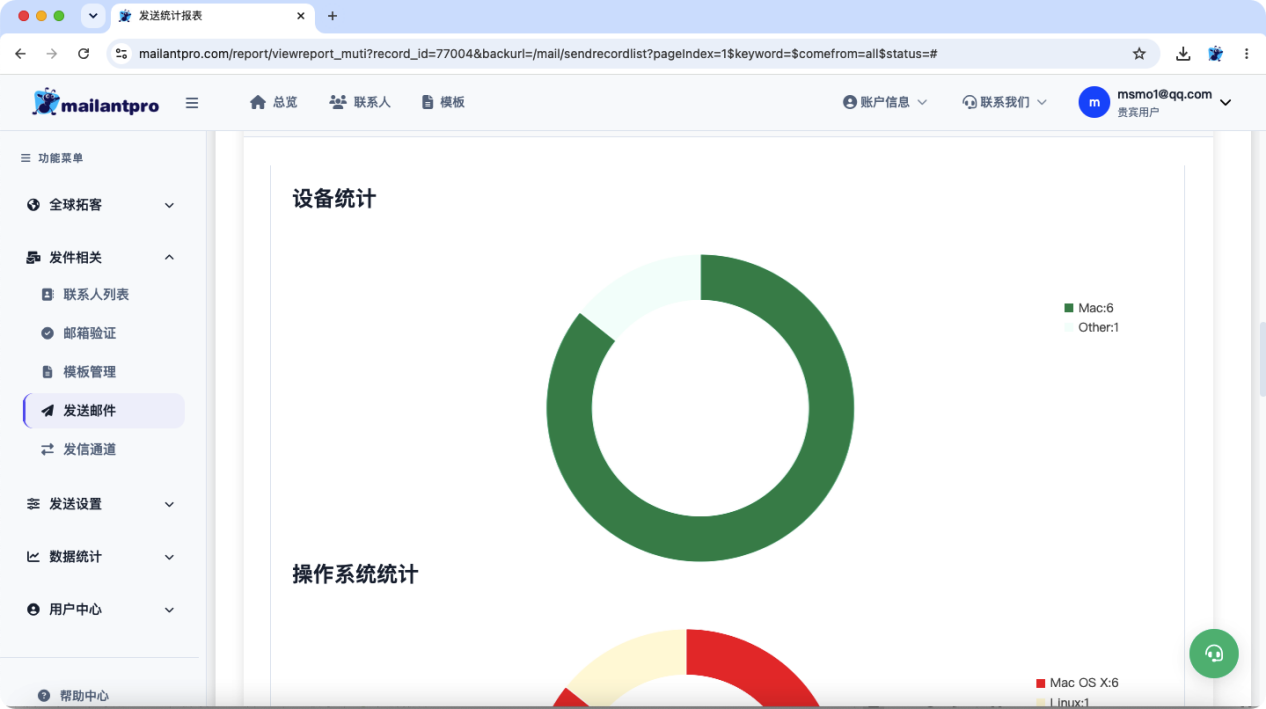Click the 发件相关 mailbox icon

[x=33, y=257]
